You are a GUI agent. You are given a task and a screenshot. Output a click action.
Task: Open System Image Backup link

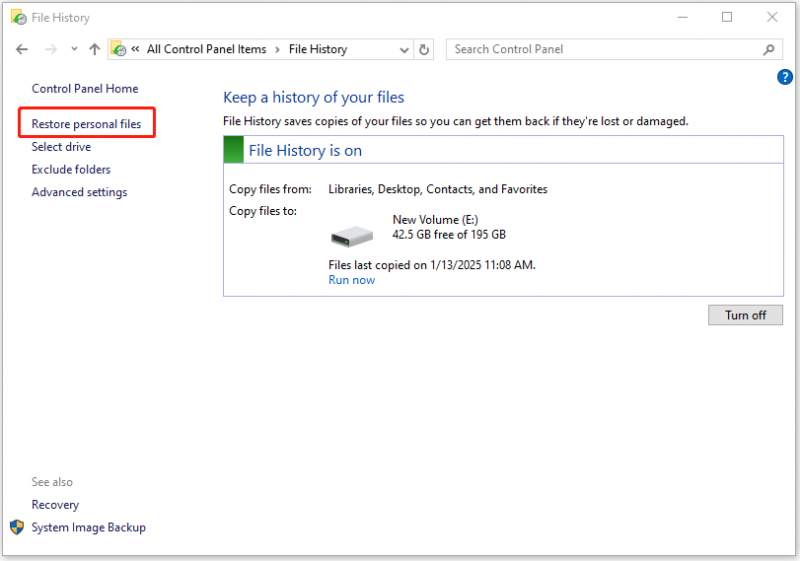(x=89, y=527)
